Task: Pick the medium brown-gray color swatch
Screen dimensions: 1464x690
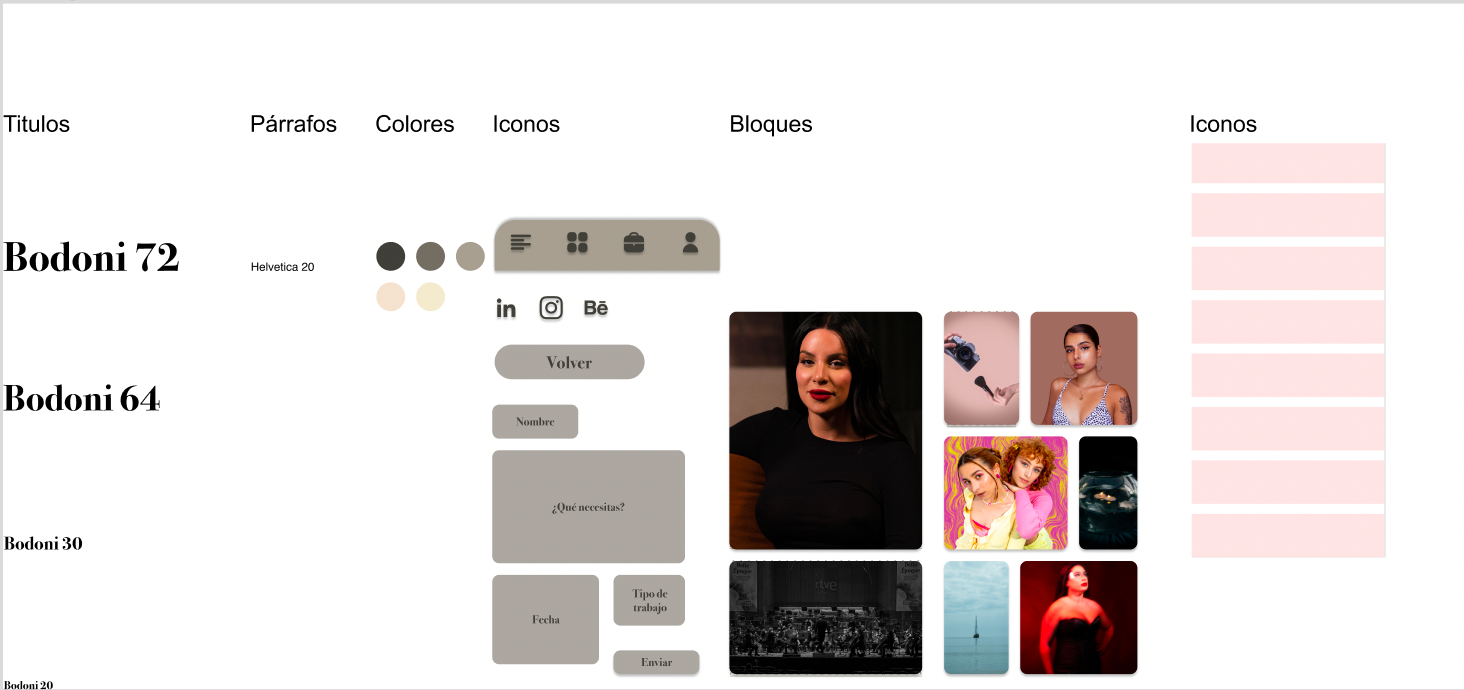Action: [x=430, y=256]
